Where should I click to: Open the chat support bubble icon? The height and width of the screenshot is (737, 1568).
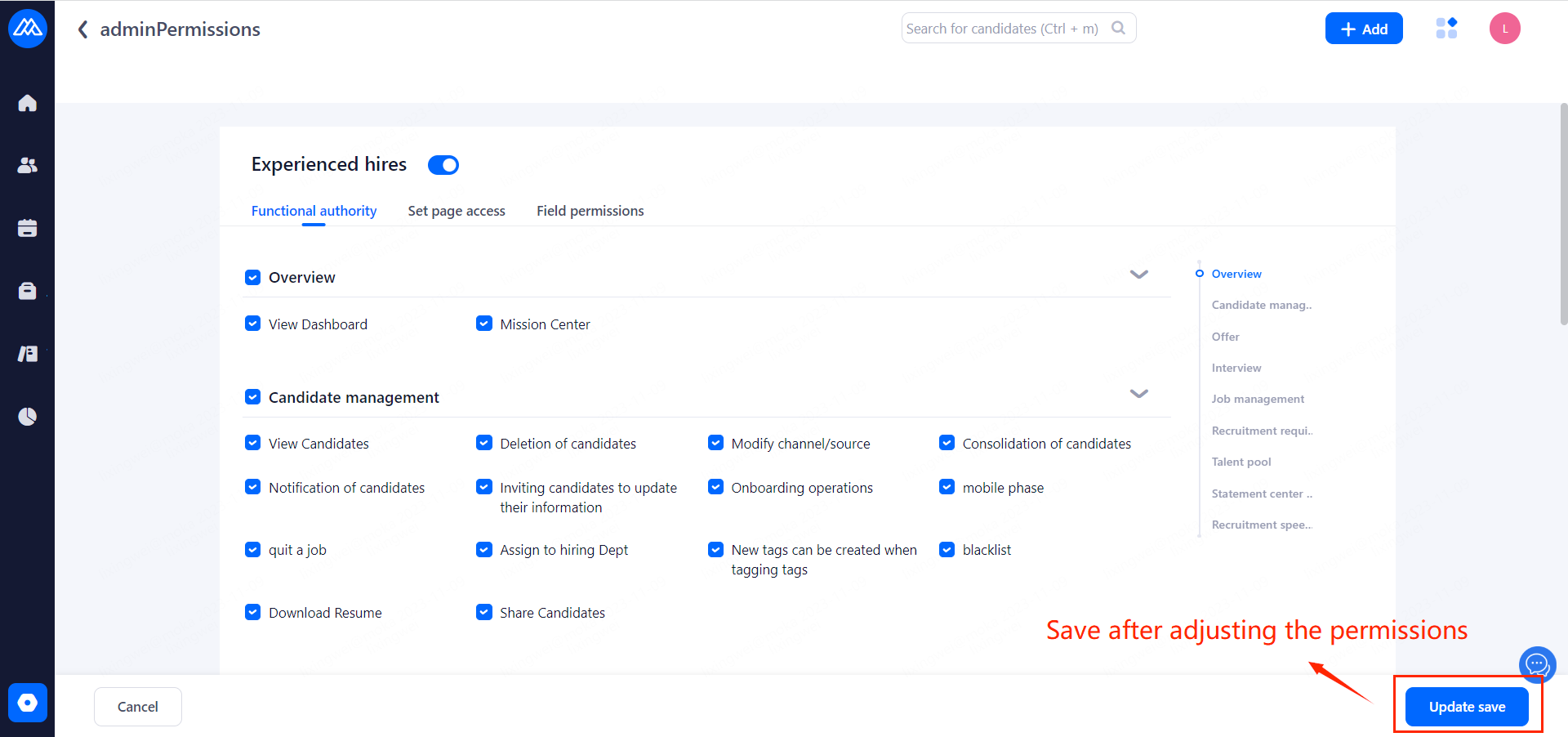coord(1537,663)
